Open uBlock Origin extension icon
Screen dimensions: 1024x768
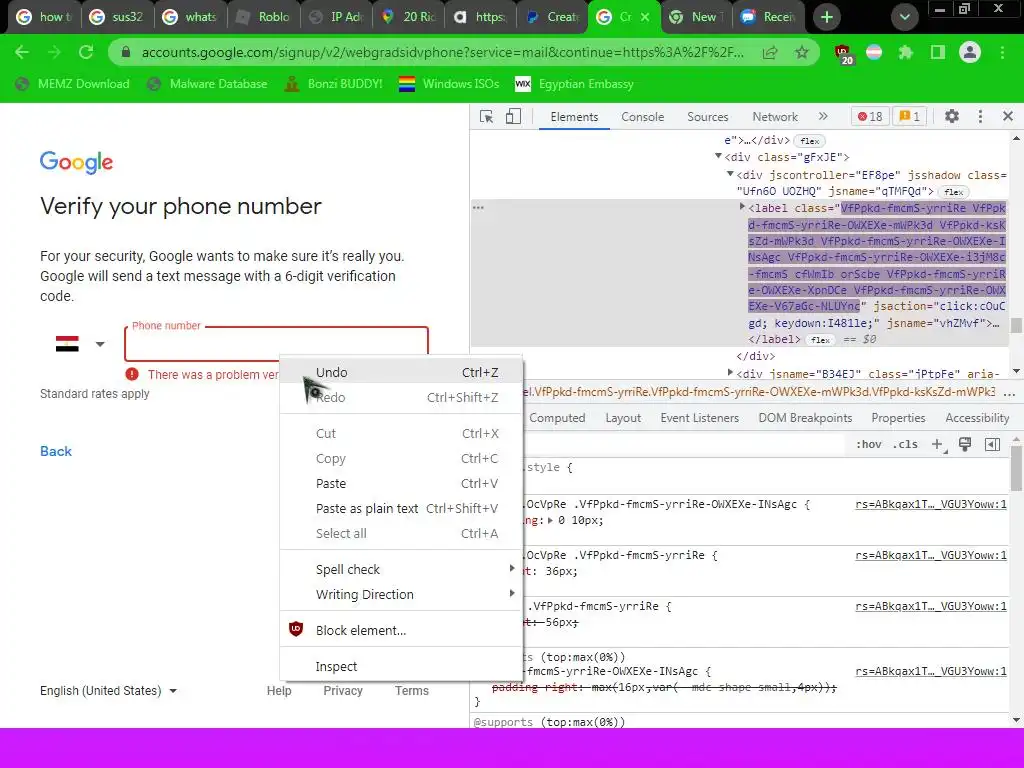pos(843,54)
